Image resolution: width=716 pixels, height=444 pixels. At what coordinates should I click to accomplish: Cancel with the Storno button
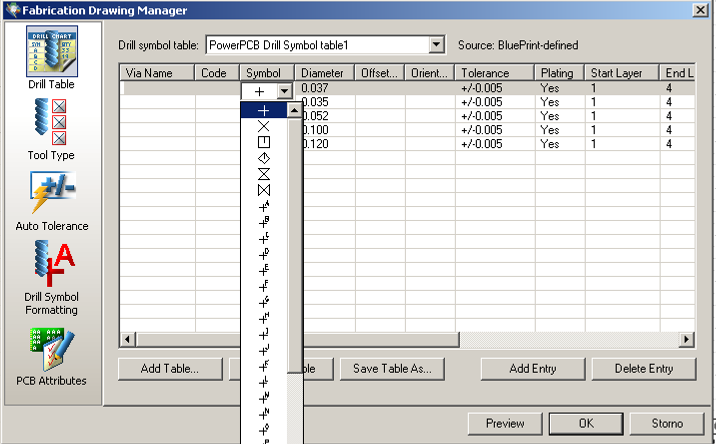point(667,424)
